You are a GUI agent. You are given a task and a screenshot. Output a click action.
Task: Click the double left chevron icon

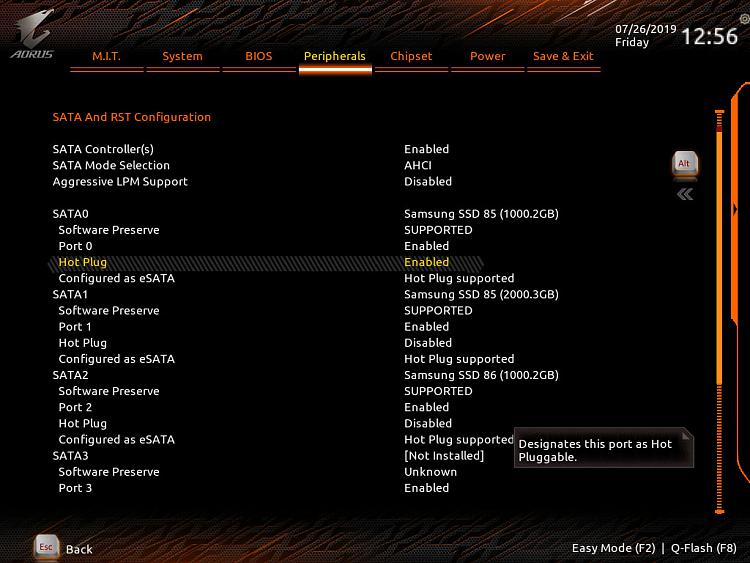click(x=685, y=194)
